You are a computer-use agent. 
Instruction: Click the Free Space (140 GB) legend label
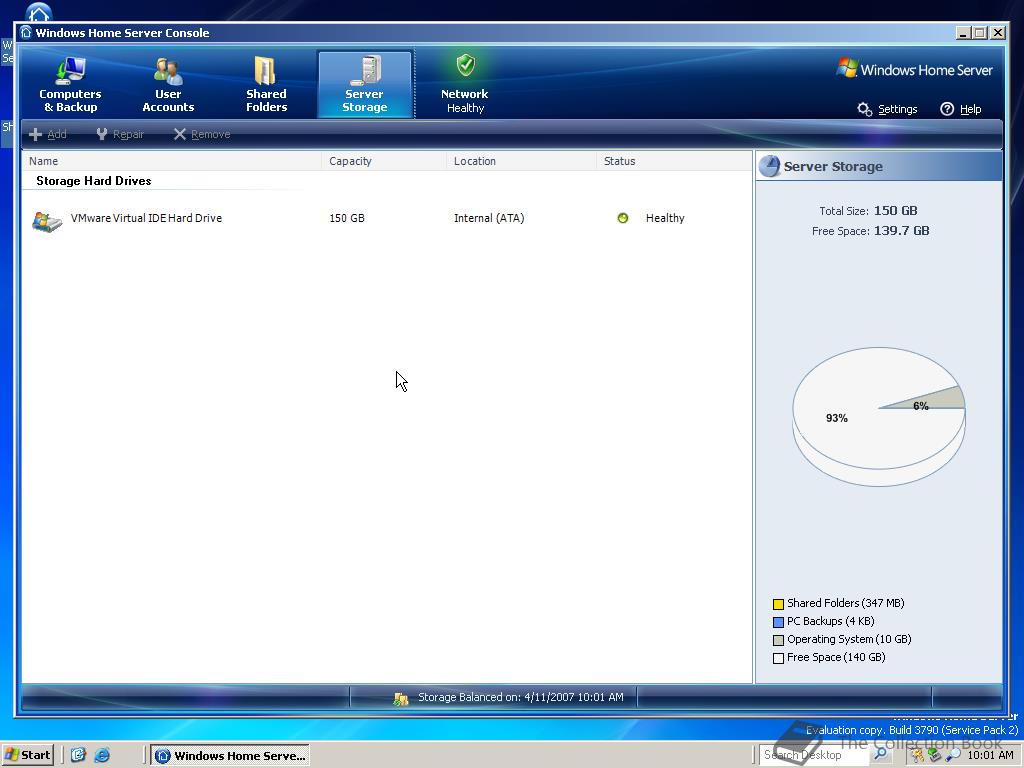point(836,657)
